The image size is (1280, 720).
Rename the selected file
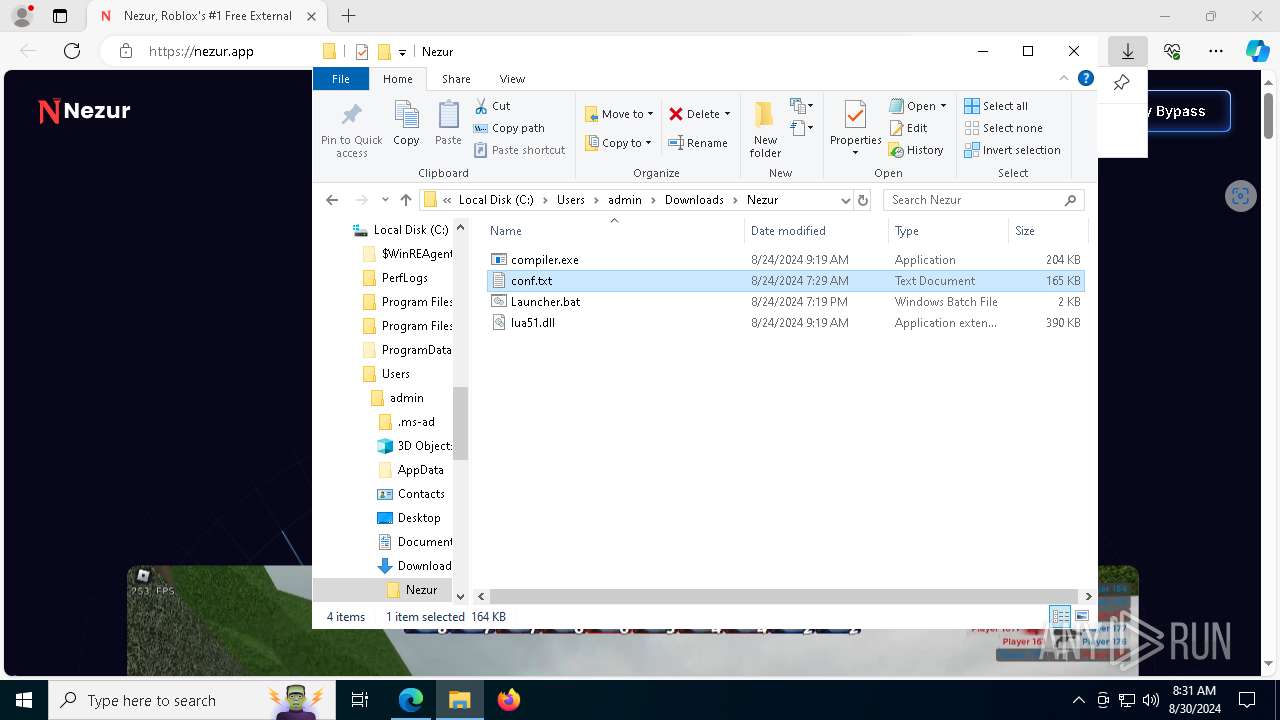point(698,143)
